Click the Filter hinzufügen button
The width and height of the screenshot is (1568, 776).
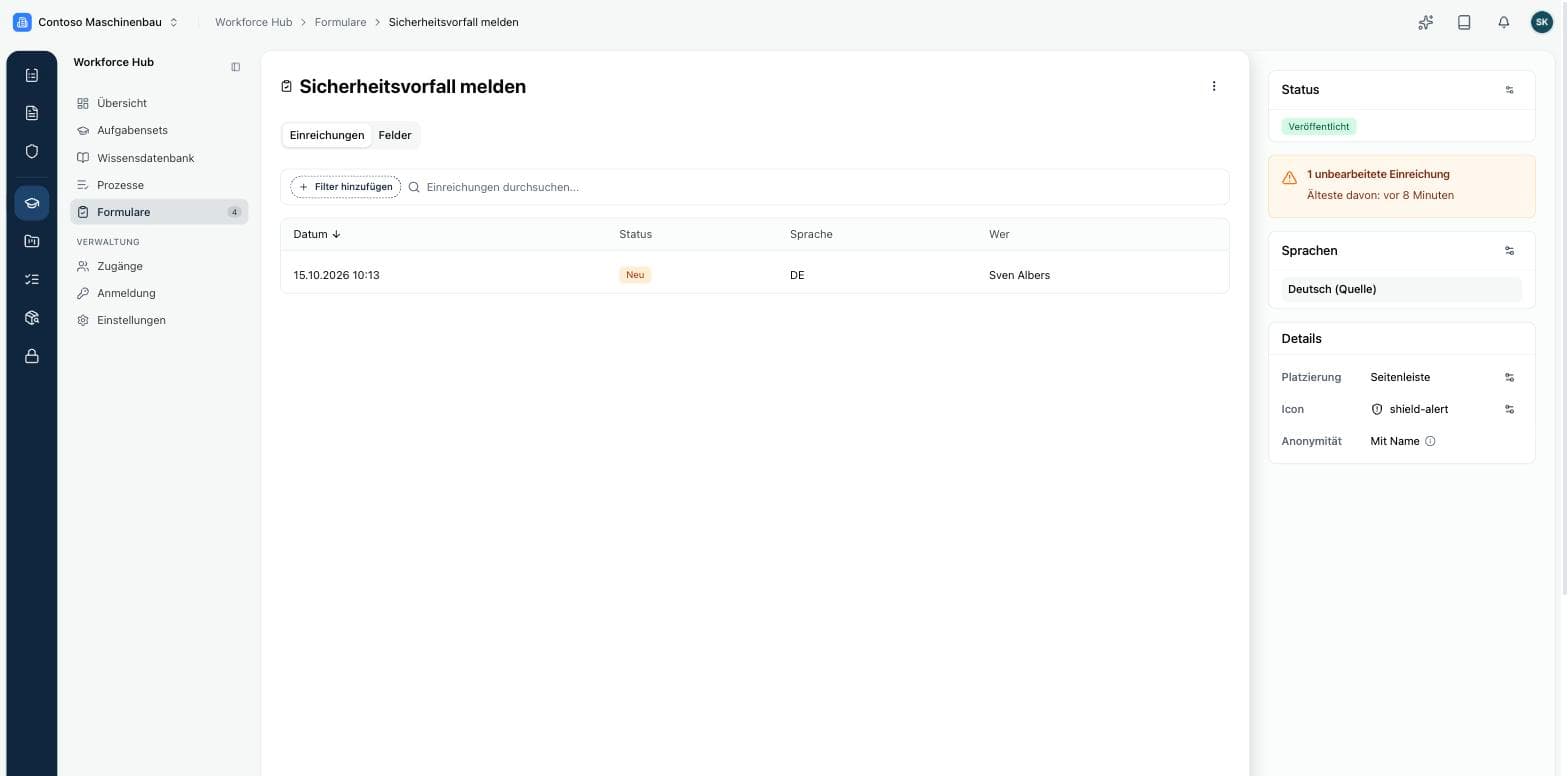[345, 187]
